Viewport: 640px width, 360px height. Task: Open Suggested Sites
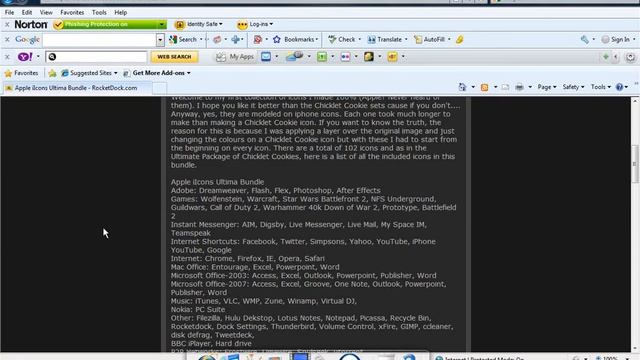(89, 73)
